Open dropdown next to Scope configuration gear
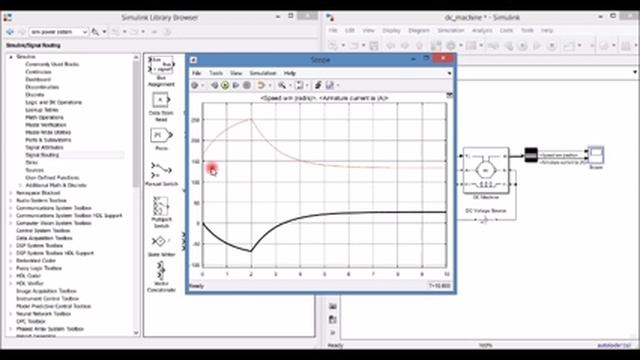640x360 pixels. [x=202, y=86]
